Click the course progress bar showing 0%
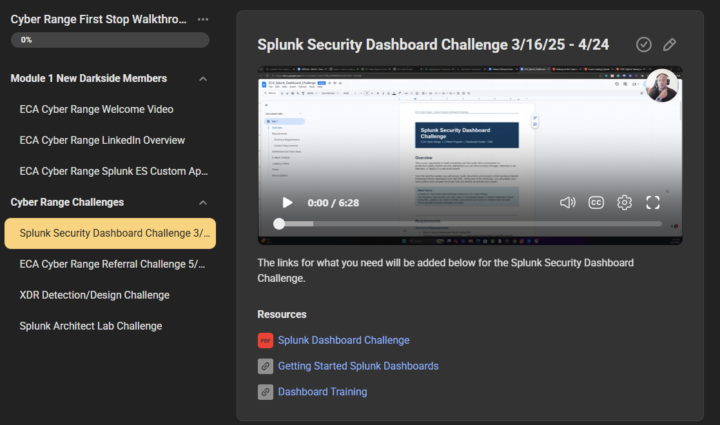 point(110,40)
